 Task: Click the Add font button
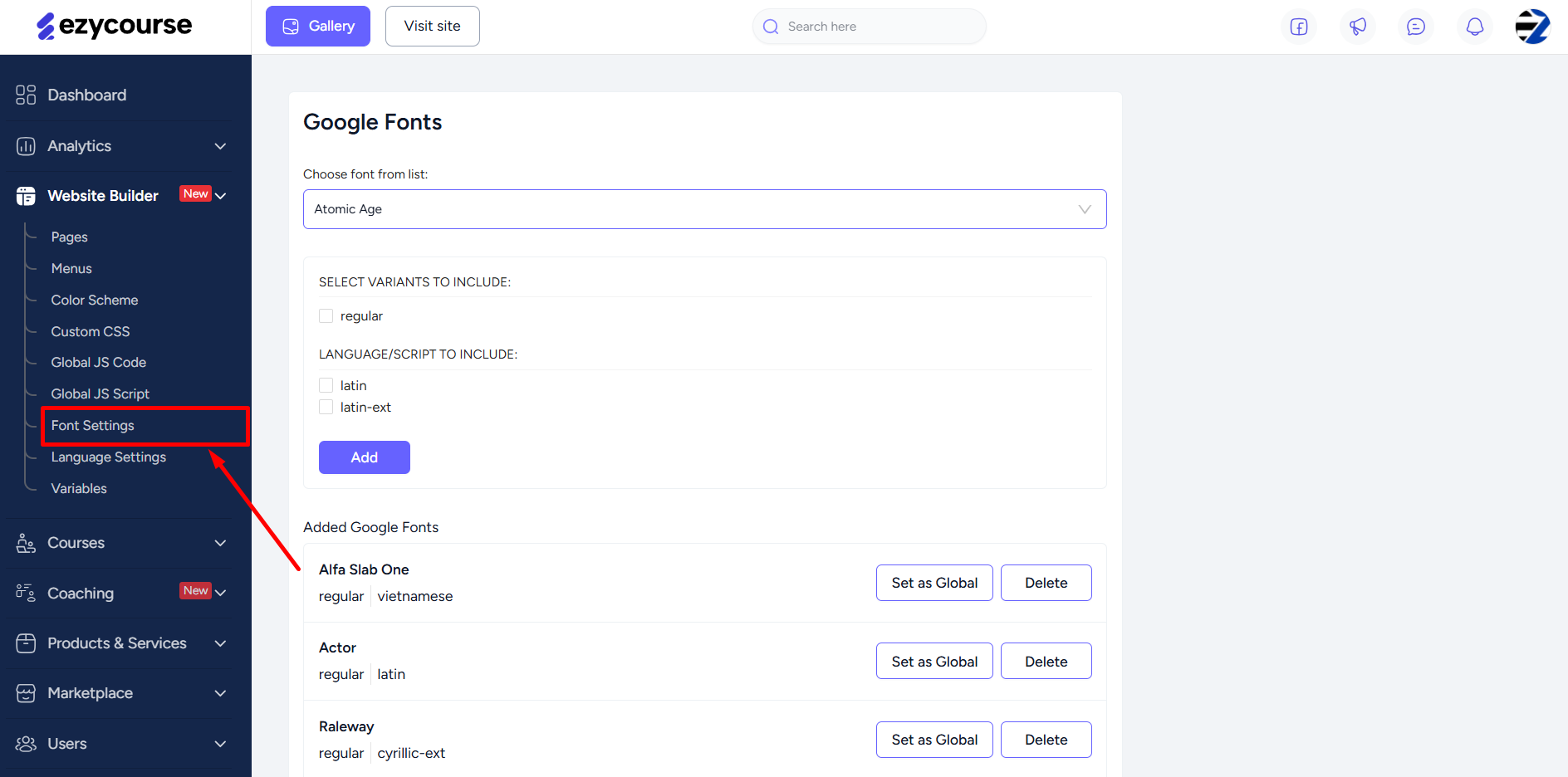[365, 457]
